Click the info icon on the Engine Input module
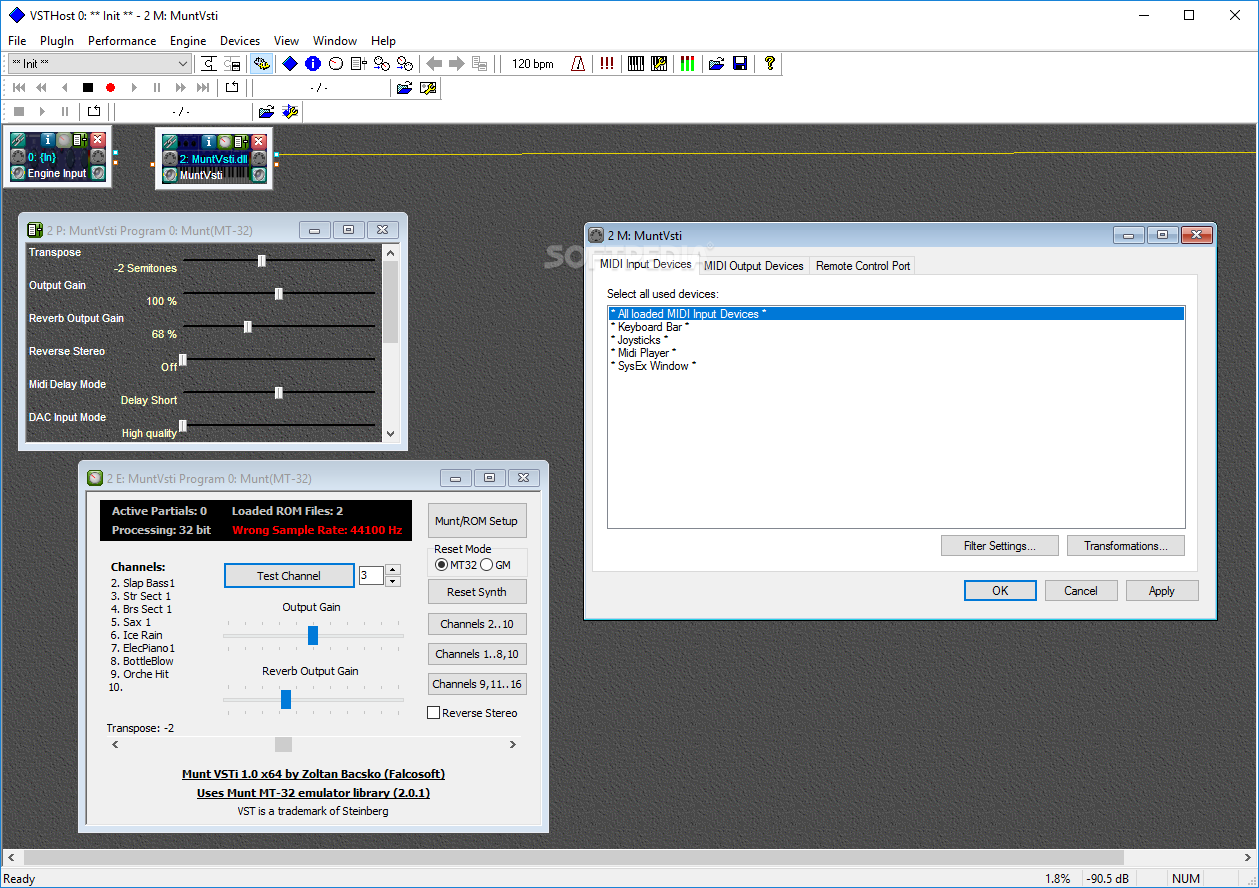Screen dimensions: 1259x888 [x=48, y=140]
